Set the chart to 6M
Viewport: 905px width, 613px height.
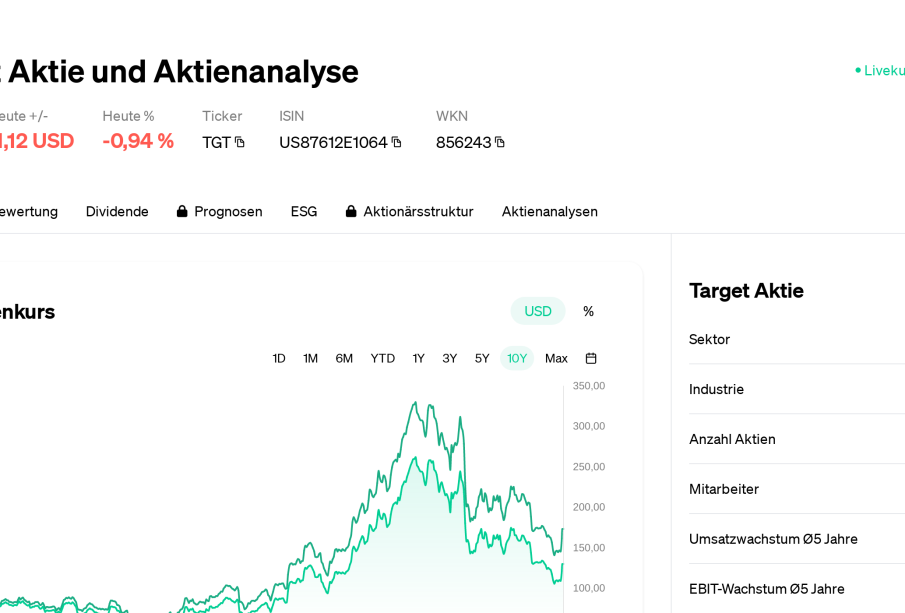[x=344, y=358]
